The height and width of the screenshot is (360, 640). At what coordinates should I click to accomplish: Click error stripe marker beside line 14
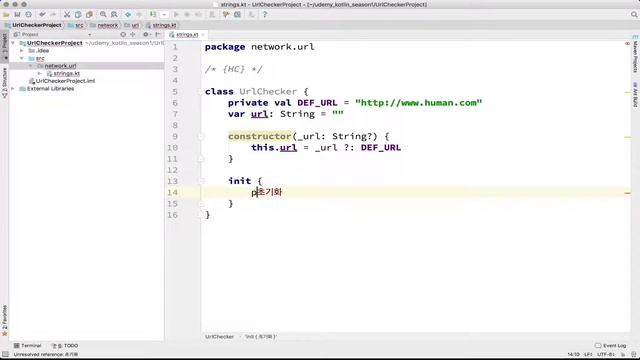pos(627,193)
